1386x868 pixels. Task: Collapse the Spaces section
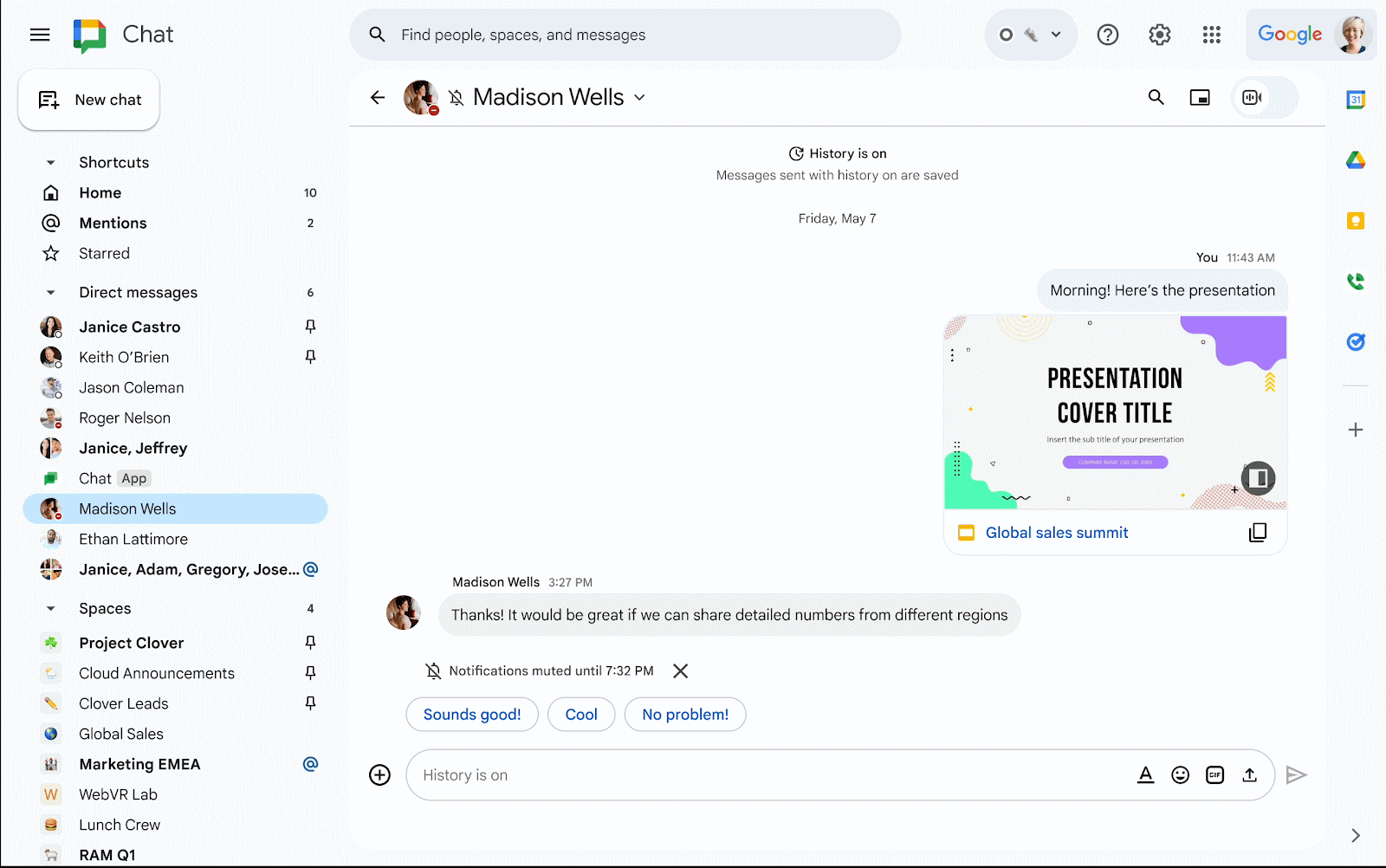51,609
